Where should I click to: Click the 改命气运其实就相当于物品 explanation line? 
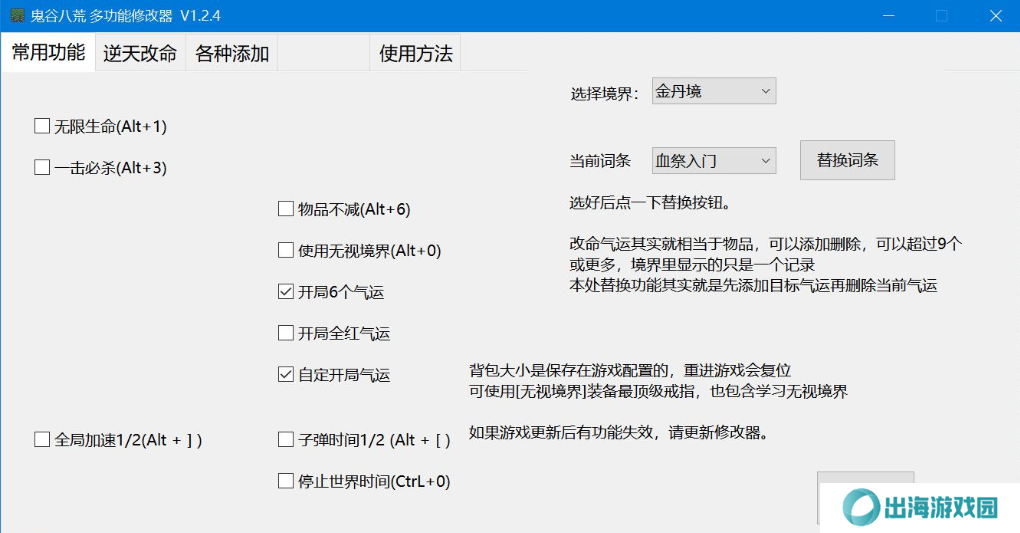[x=766, y=244]
